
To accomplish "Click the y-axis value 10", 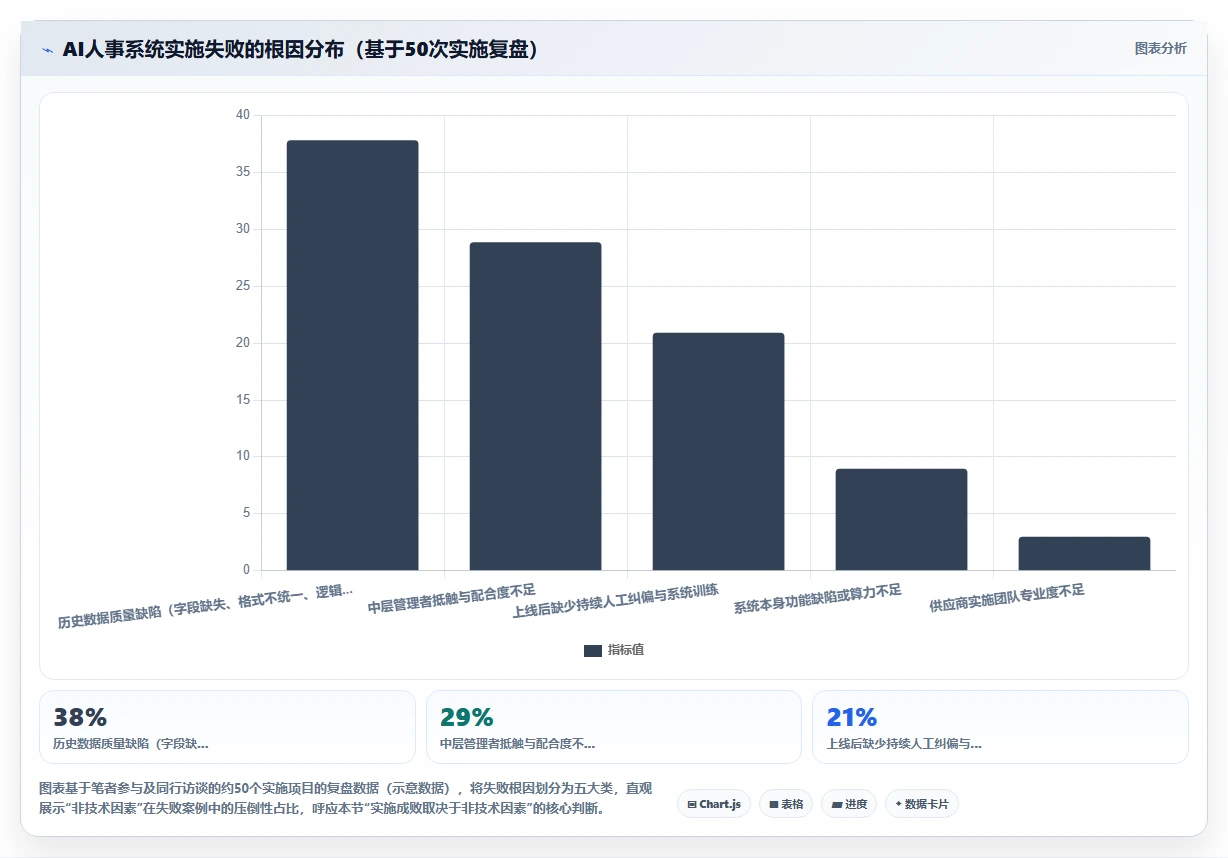I will pyautogui.click(x=243, y=456).
